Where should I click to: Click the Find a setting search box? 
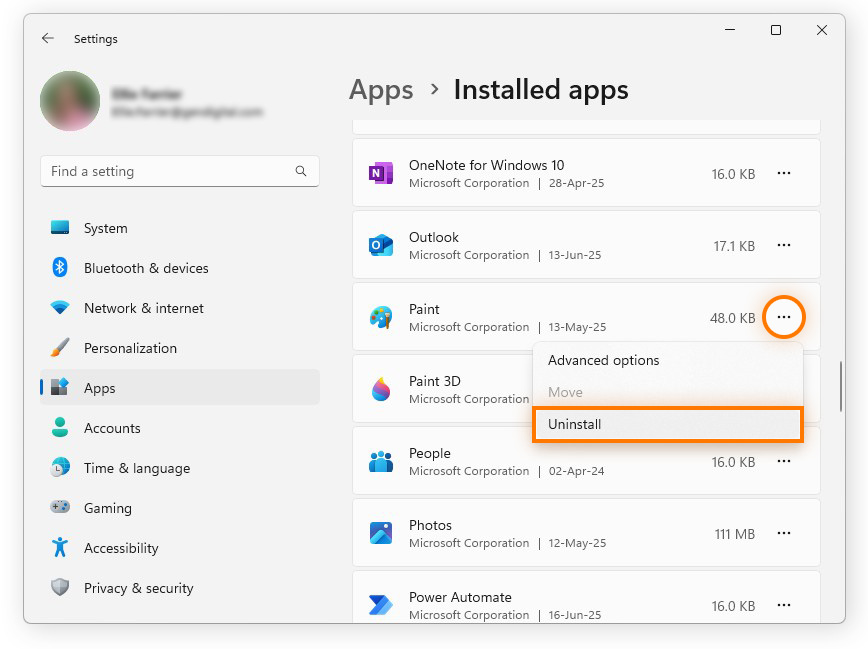pos(179,172)
